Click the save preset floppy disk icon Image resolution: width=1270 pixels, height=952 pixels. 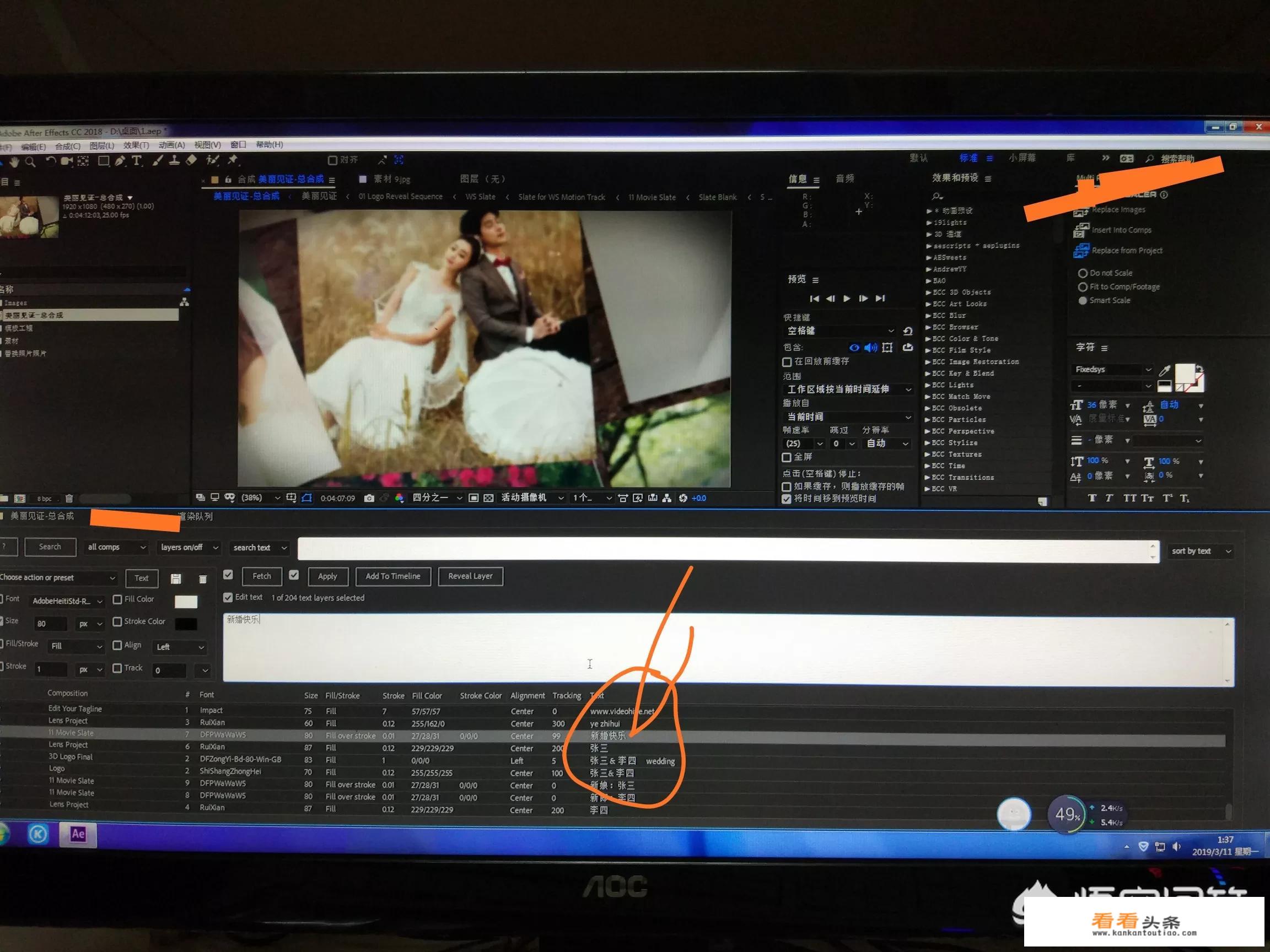point(176,579)
